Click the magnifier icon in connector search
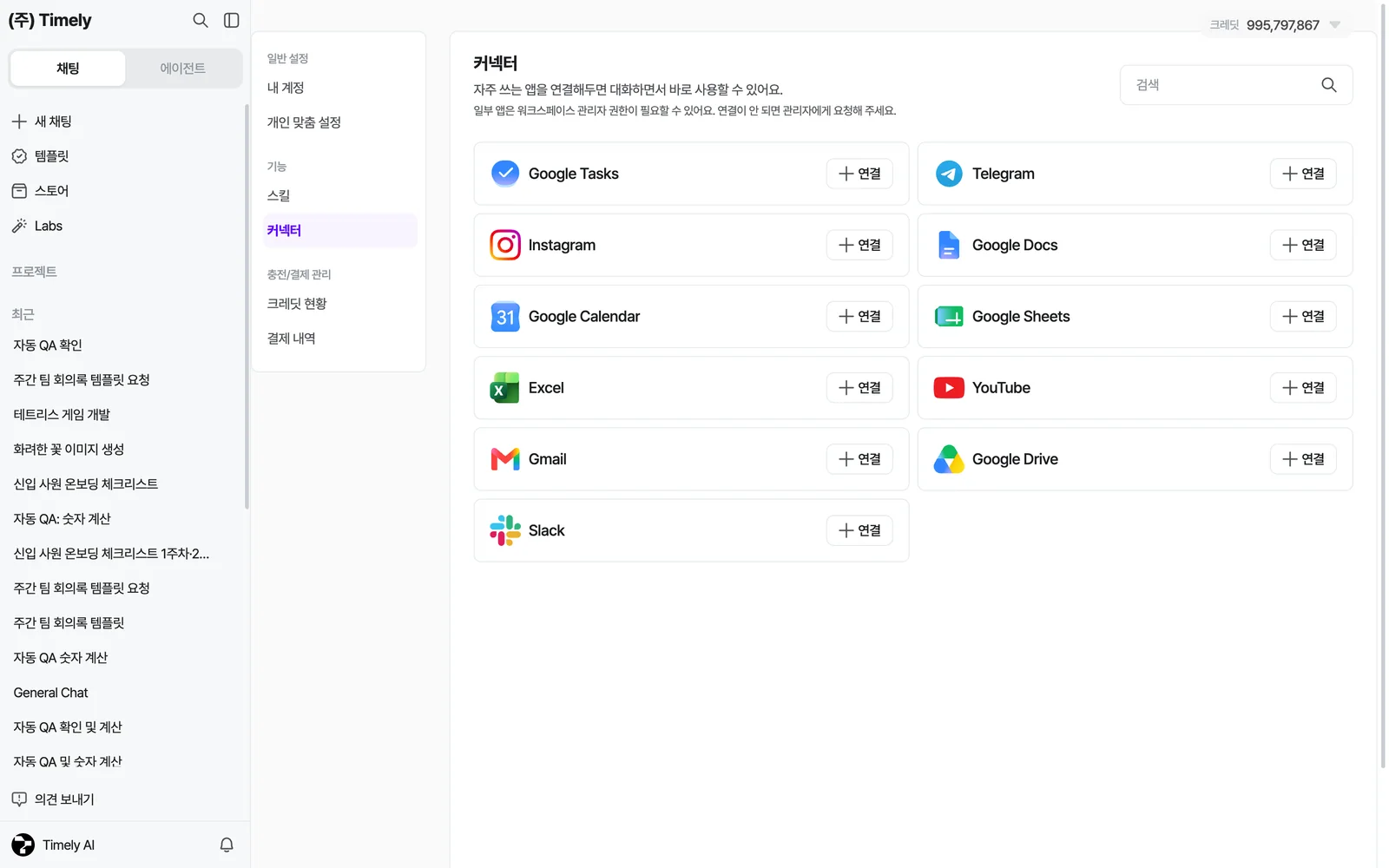This screenshot has width=1389, height=868. [x=1329, y=85]
